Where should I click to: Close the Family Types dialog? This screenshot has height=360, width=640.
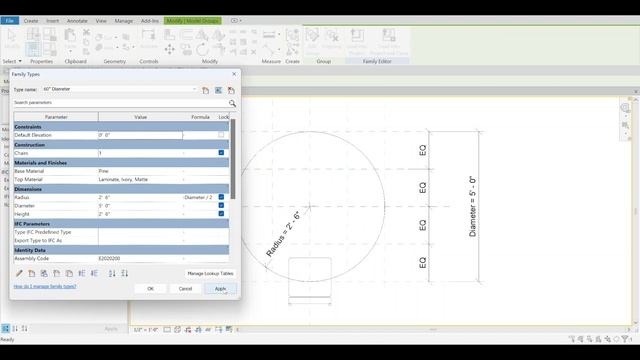pos(234,74)
